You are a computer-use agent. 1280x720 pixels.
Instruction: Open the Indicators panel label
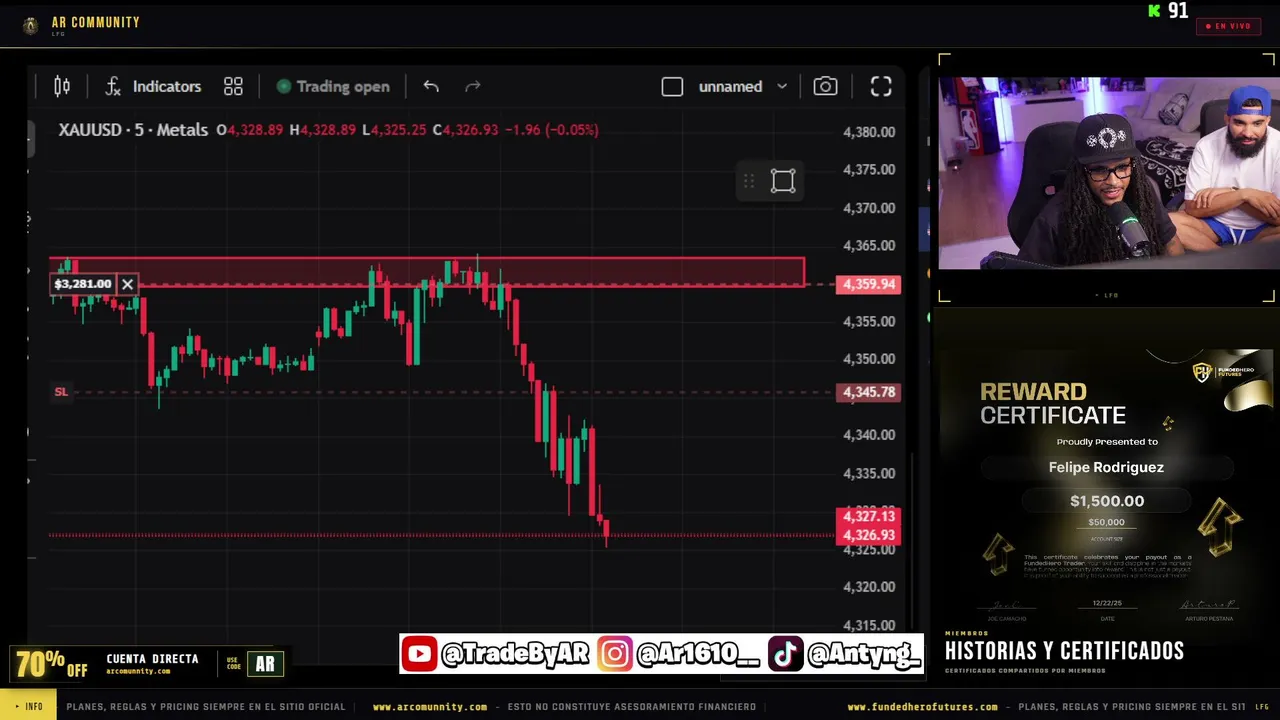167,87
